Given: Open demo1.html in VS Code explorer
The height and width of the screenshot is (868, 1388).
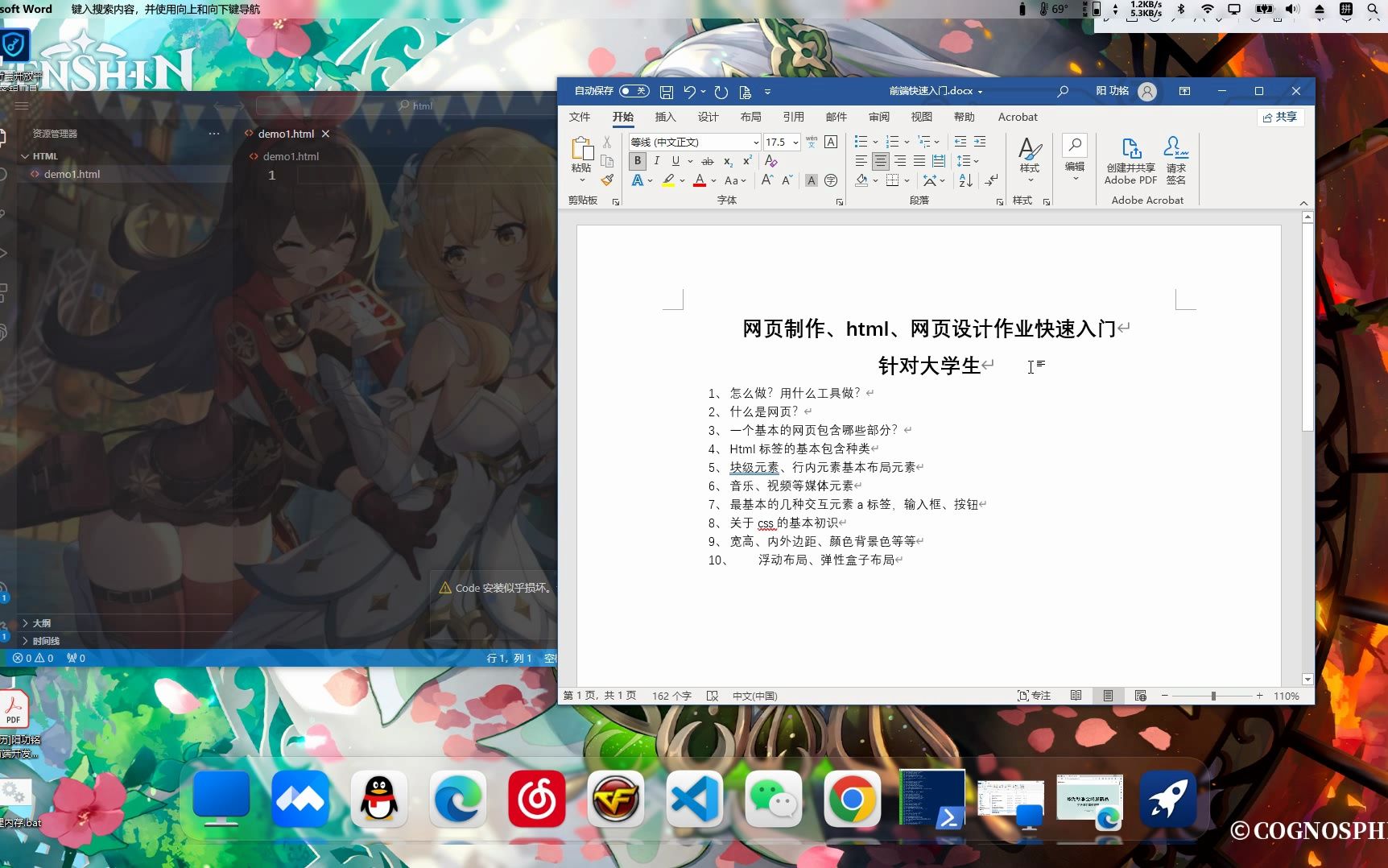Looking at the screenshot, I should [72, 174].
